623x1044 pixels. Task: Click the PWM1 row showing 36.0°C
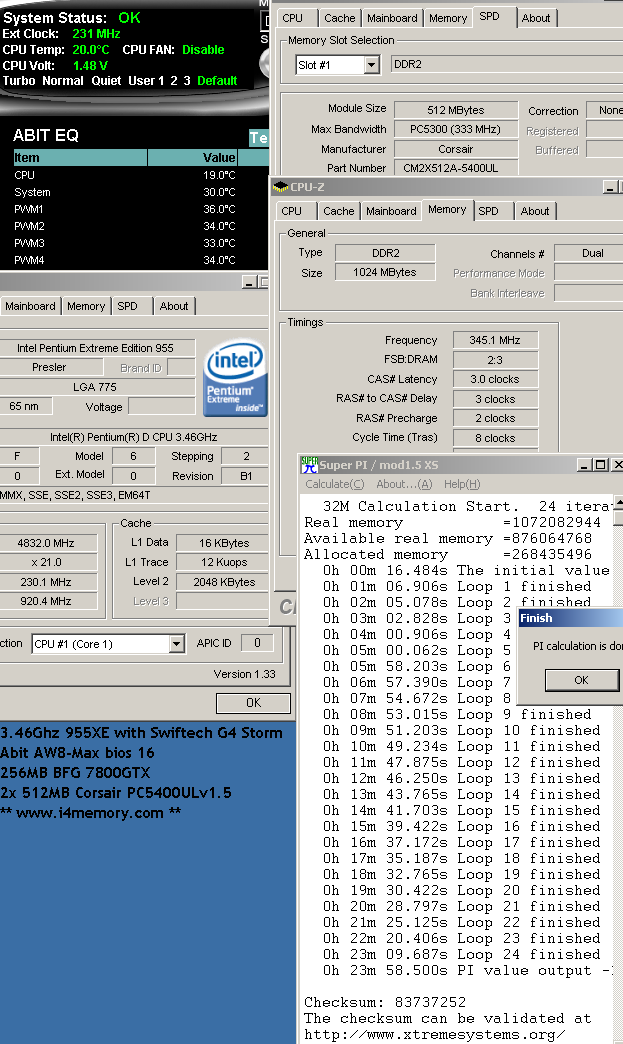click(x=124, y=209)
